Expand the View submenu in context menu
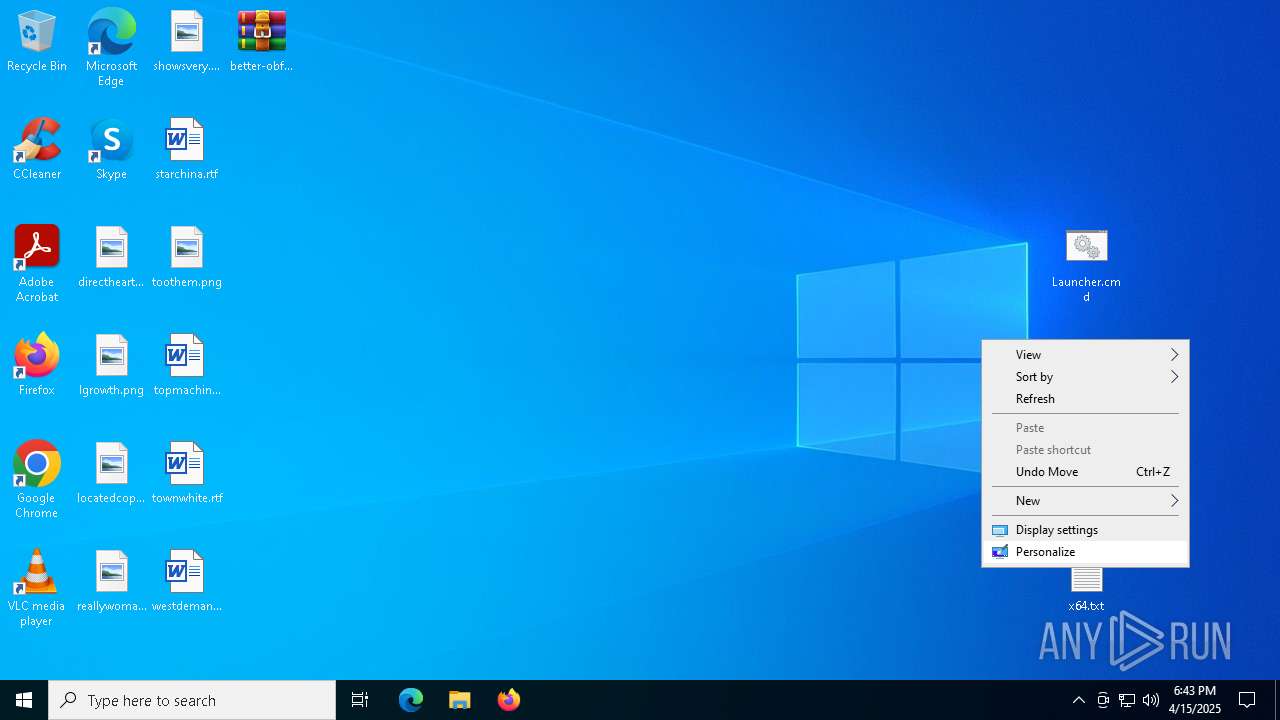This screenshot has height=720, width=1280. click(x=1085, y=355)
